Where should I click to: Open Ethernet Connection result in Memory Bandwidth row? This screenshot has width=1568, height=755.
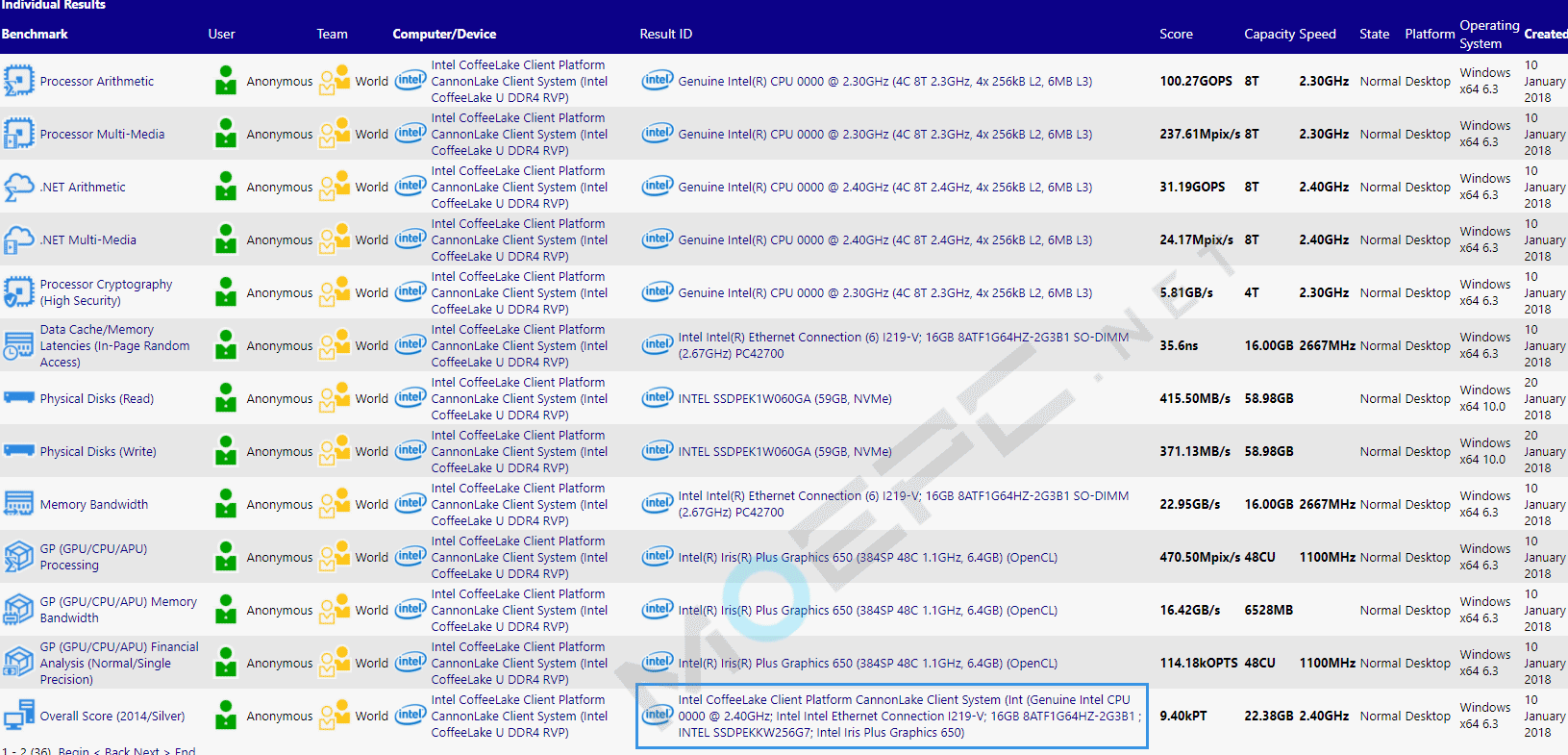click(904, 504)
